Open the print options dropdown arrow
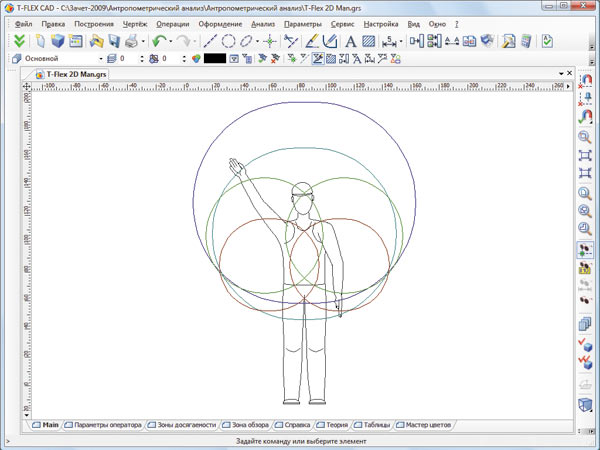The image size is (600, 450). [143, 41]
